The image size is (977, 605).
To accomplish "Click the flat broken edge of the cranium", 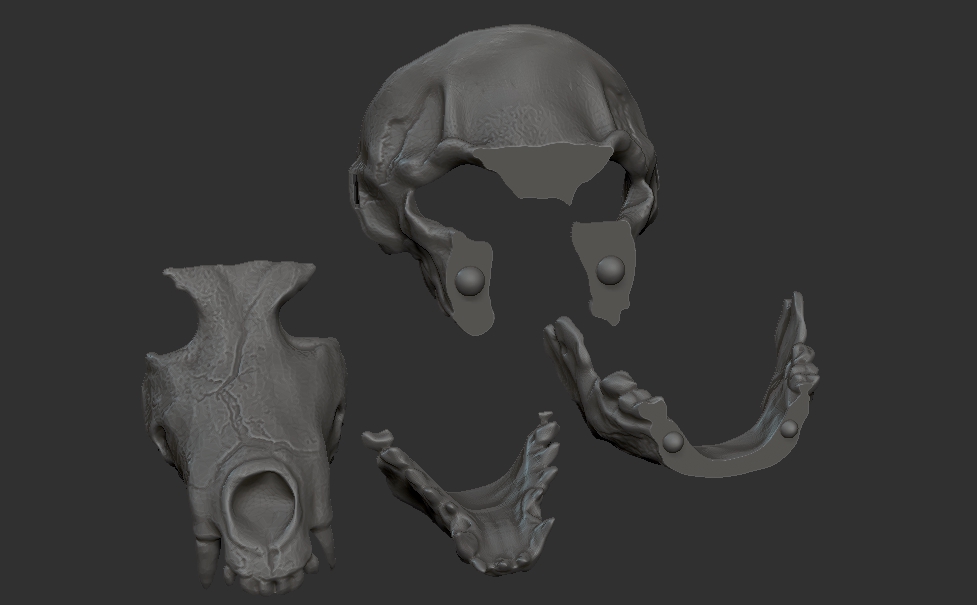I will point(540,175).
